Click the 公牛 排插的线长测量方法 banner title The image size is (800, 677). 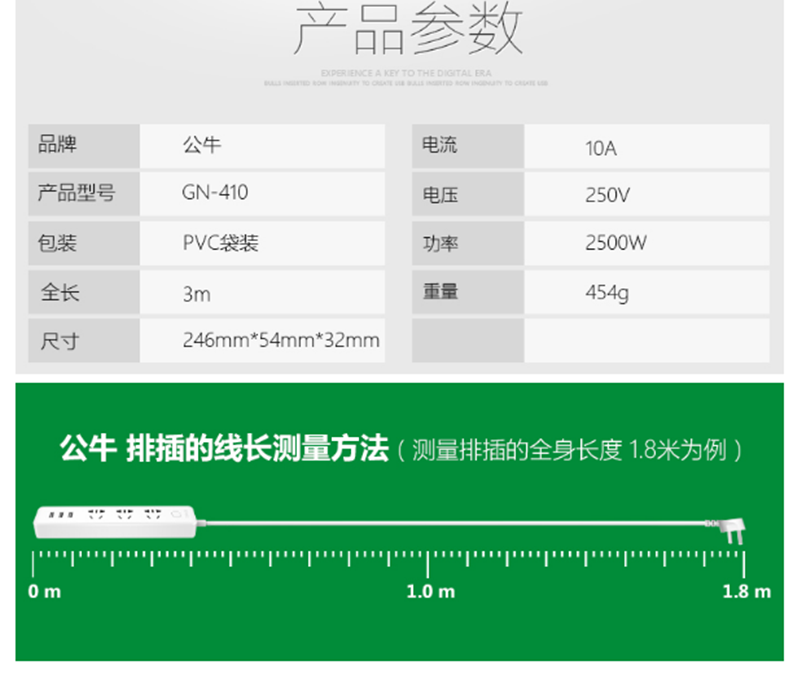[x=223, y=448]
